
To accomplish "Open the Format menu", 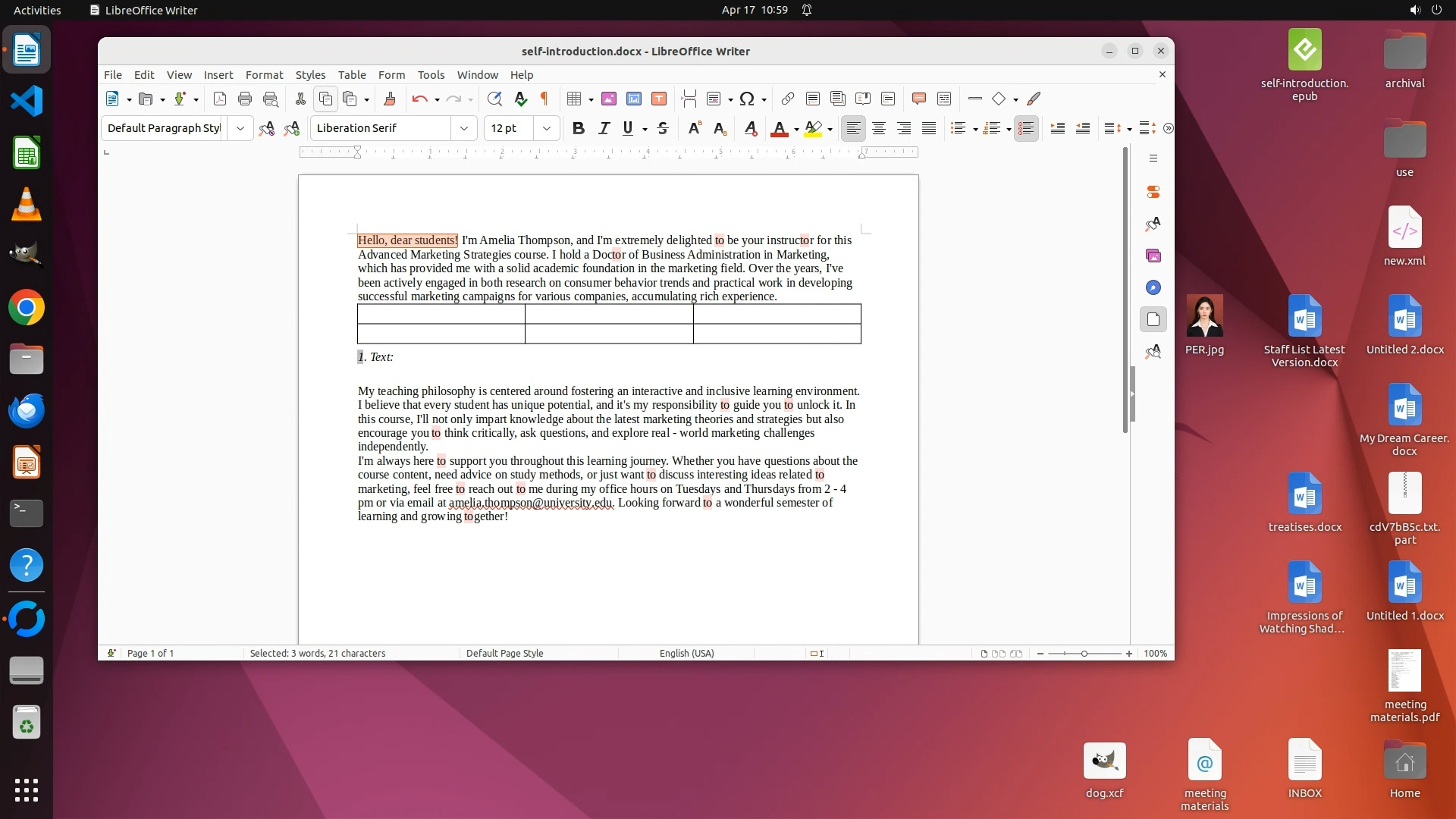I will 264,75.
